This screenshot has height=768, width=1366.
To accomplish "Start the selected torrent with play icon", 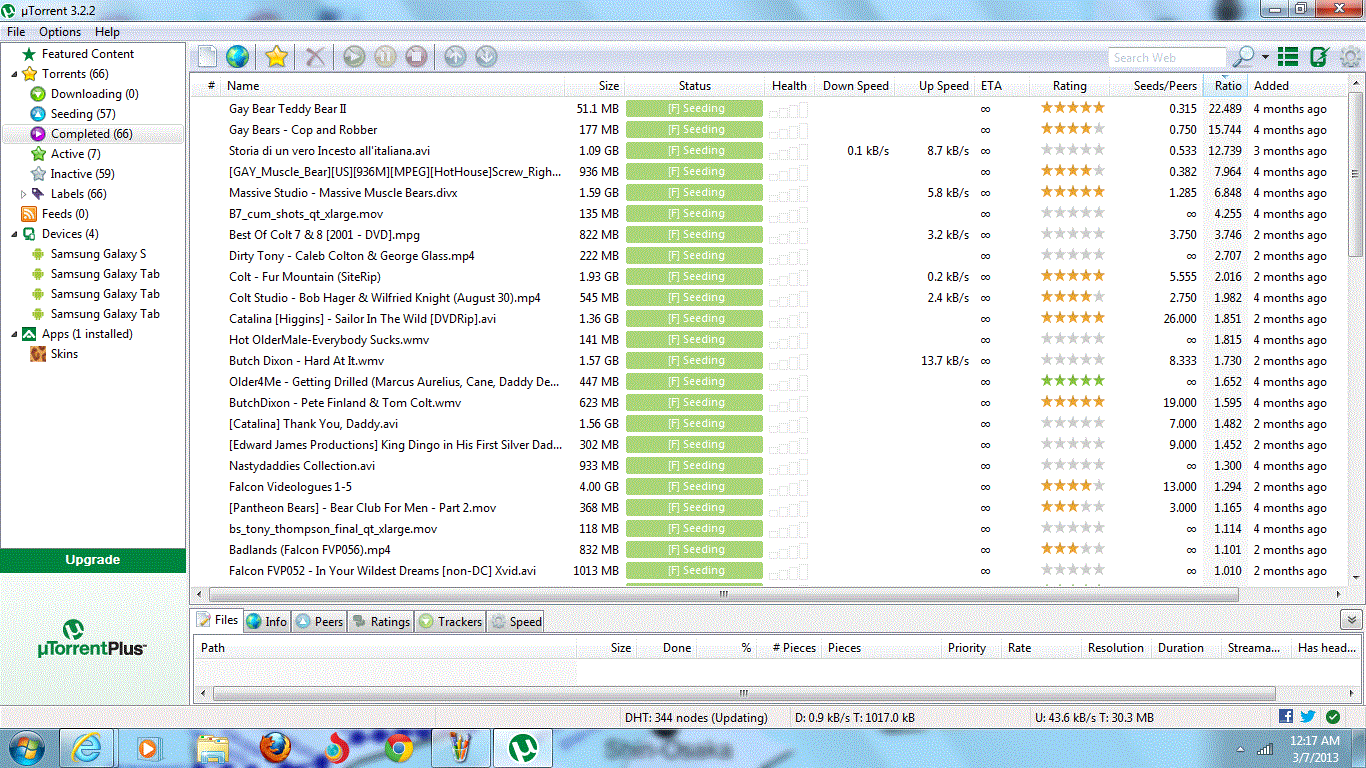I will [x=353, y=57].
